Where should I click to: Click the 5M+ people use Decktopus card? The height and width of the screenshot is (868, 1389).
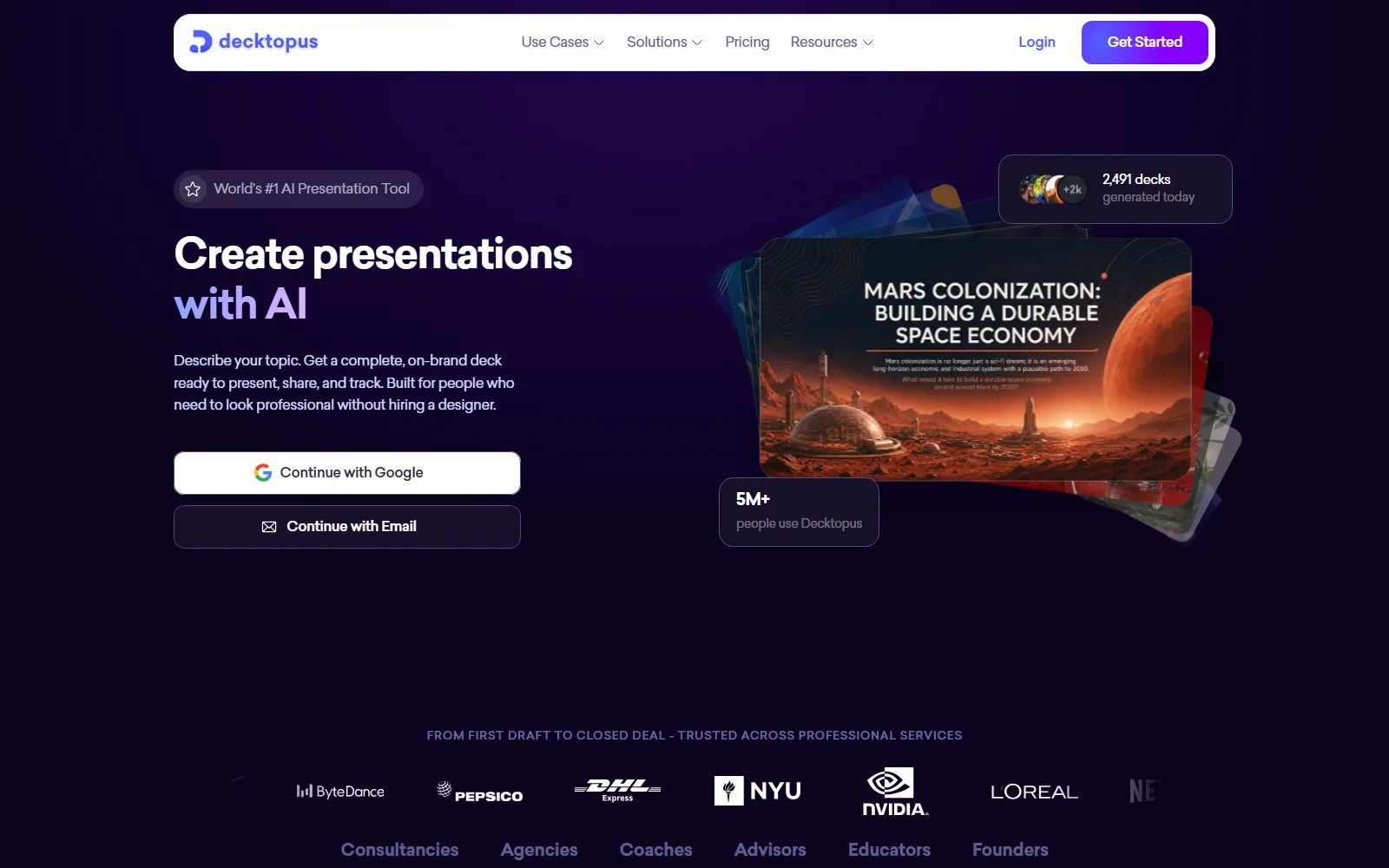pyautogui.click(x=799, y=512)
